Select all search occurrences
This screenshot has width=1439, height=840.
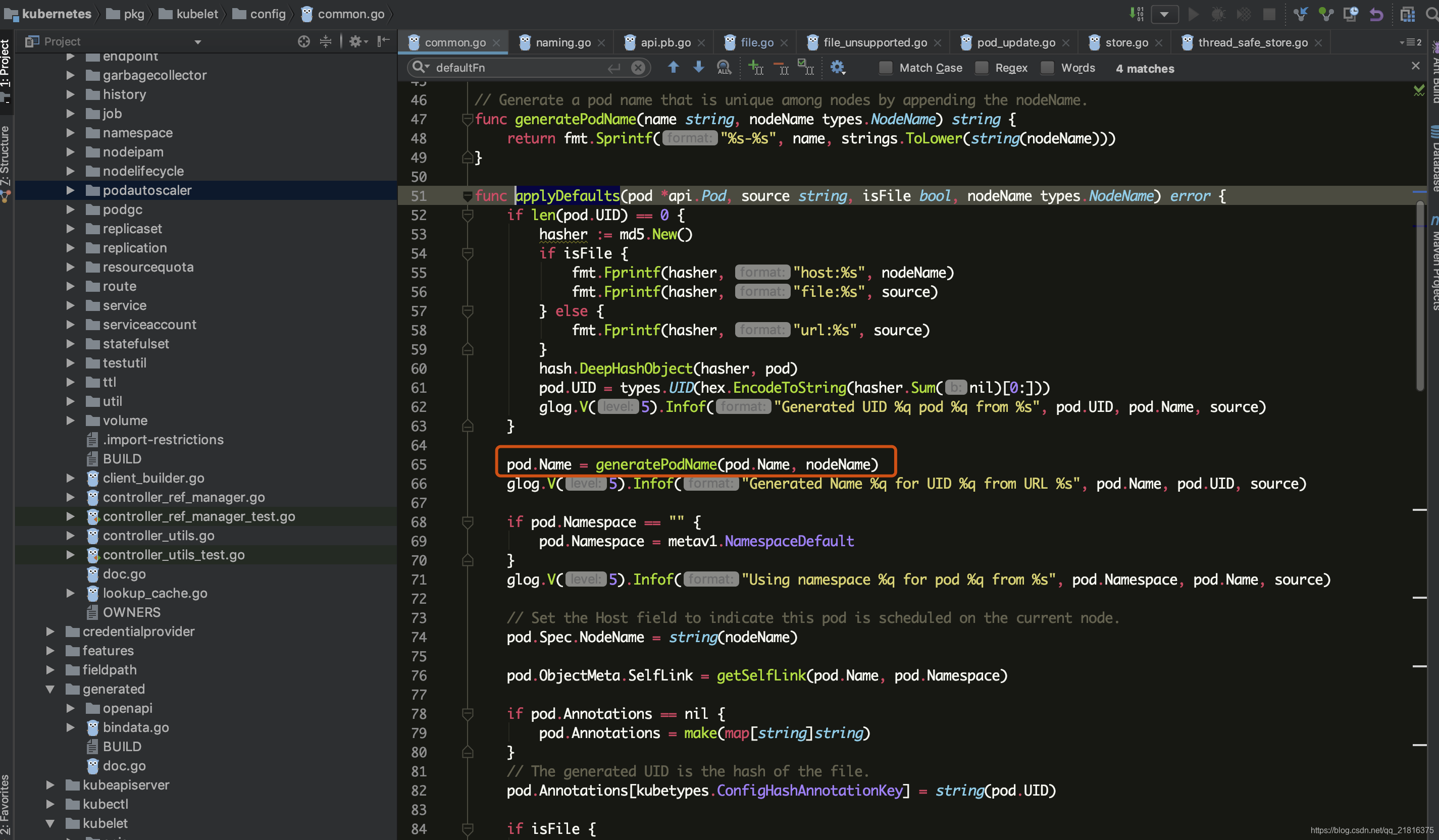click(806, 67)
